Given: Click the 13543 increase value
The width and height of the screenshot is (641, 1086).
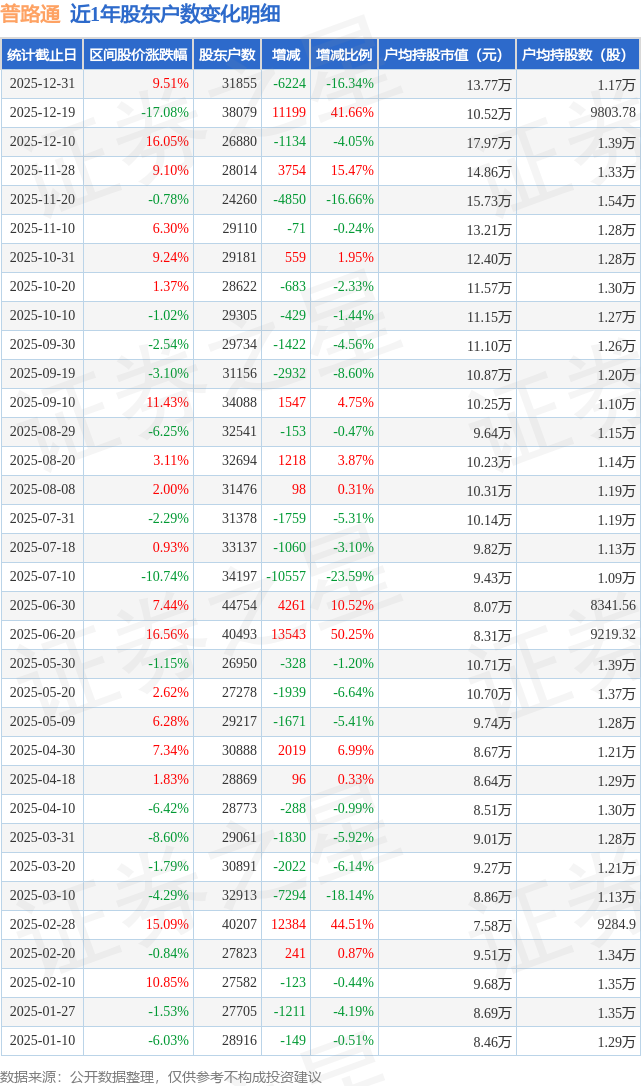Looking at the screenshot, I should 288,635.
